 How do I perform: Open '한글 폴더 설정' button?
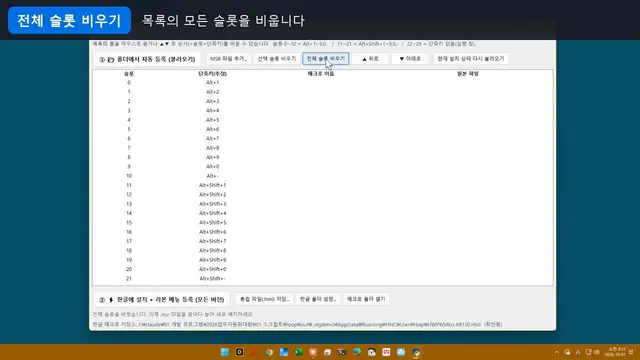click(x=318, y=299)
